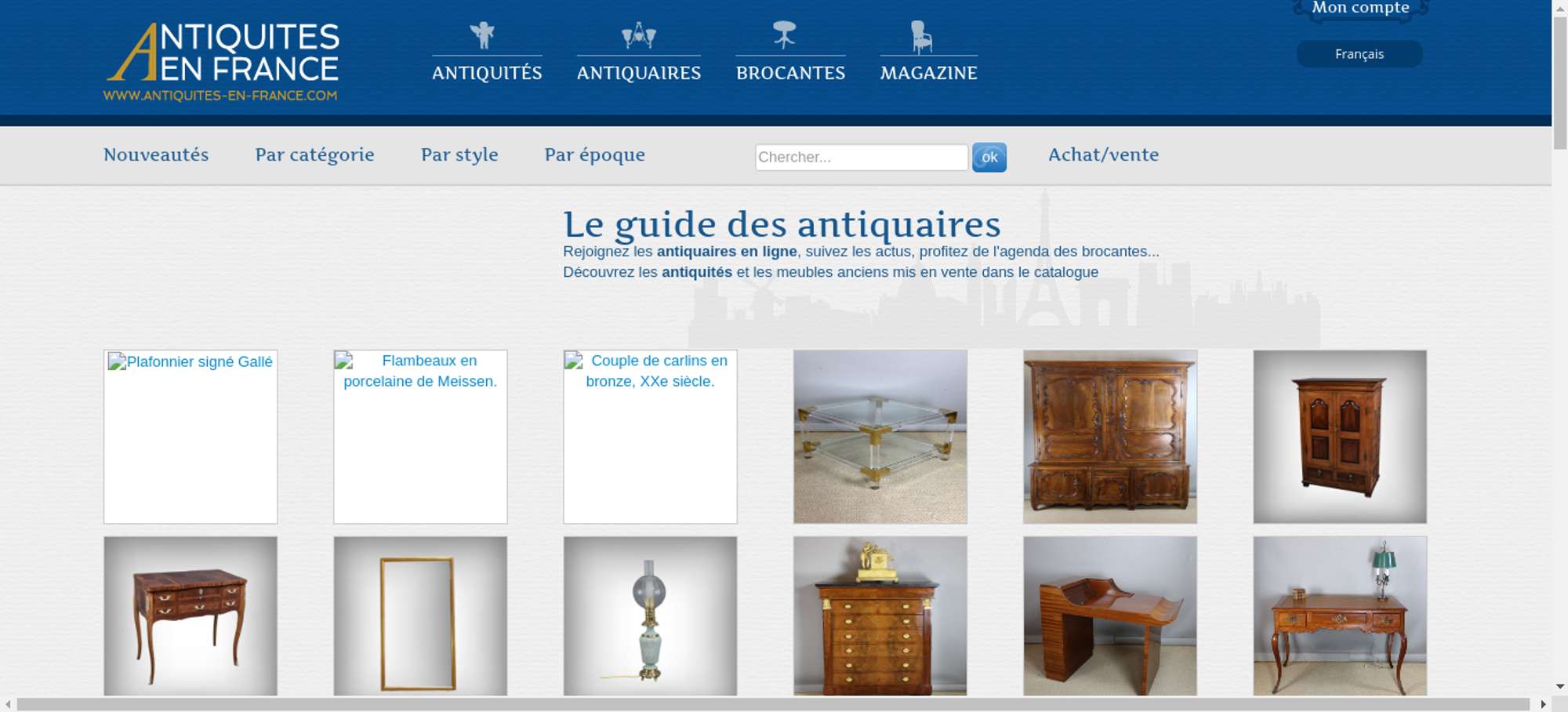Click the pedestal table icon above Brocantes
This screenshot has height=712, width=1568.
784,35
